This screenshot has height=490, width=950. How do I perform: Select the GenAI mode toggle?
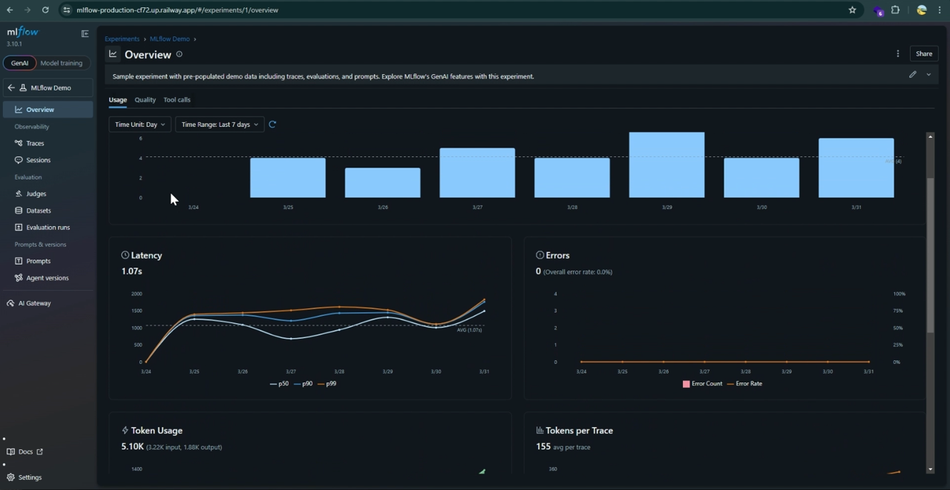click(x=19, y=63)
